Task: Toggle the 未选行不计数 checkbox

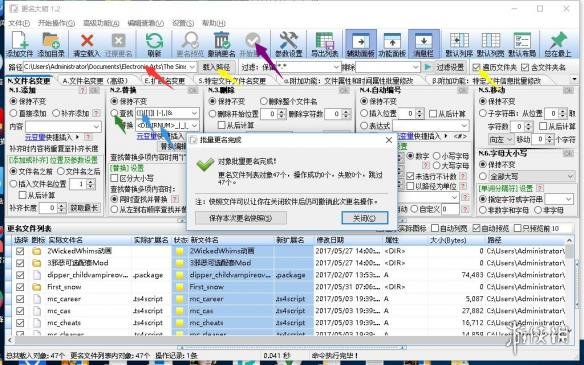Action: click(x=410, y=176)
